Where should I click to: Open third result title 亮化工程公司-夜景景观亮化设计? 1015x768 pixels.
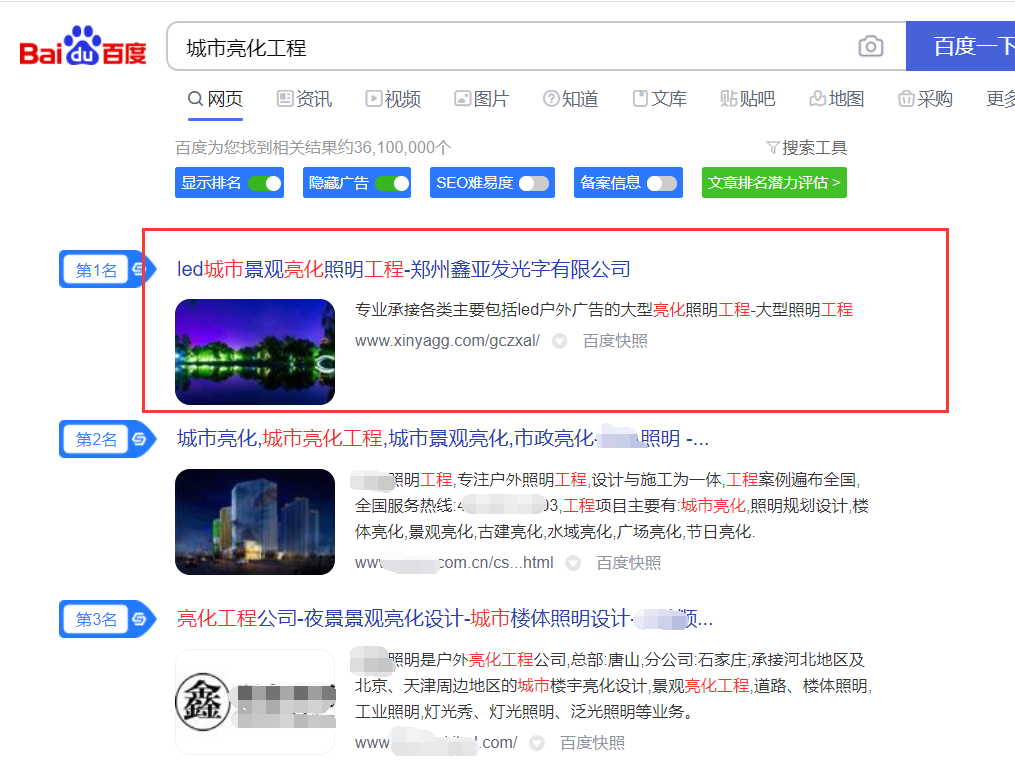(x=445, y=618)
